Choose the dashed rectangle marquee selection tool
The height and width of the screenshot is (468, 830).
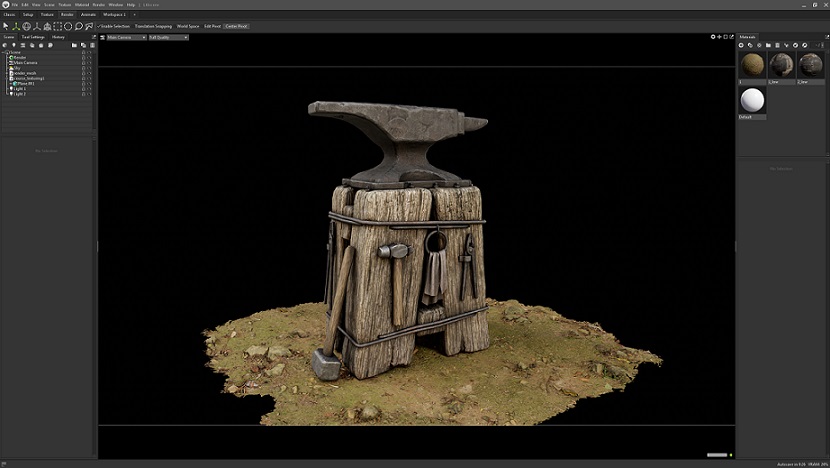(x=58, y=26)
